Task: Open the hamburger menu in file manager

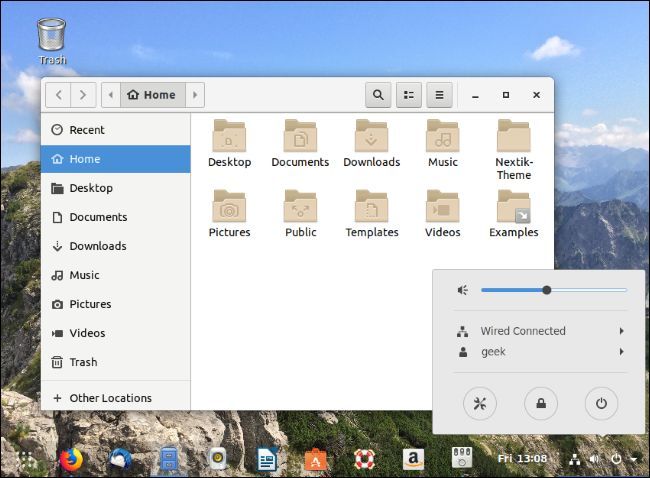Action: [438, 95]
